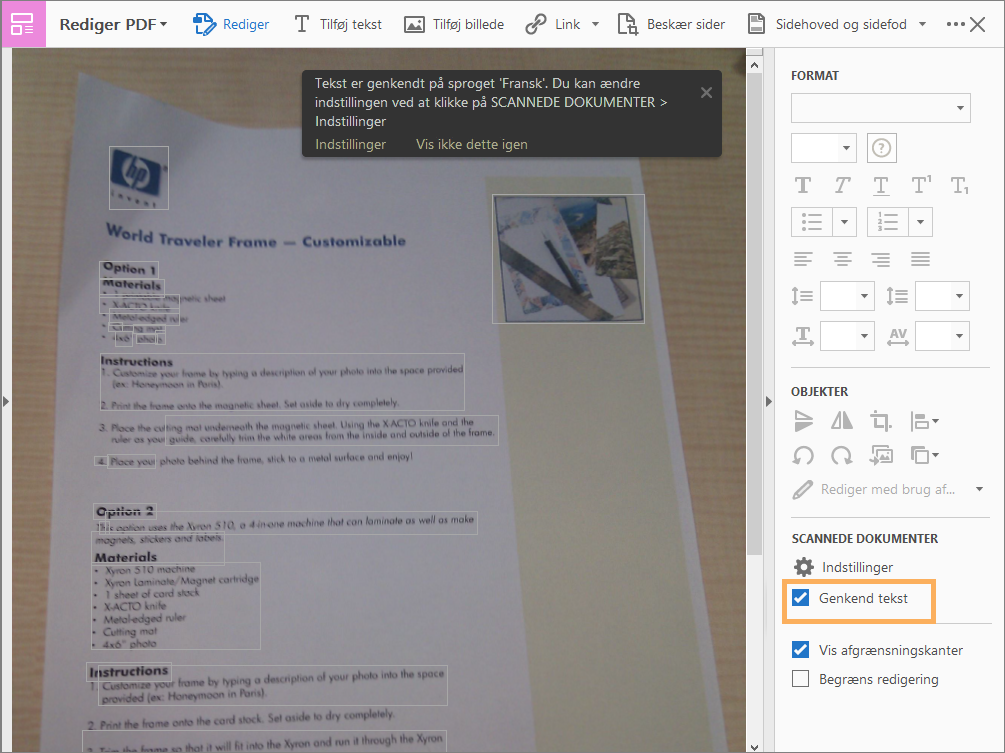Screen dimensions: 1005x753
Task: Expand numbered list style options
Action: coord(920,222)
